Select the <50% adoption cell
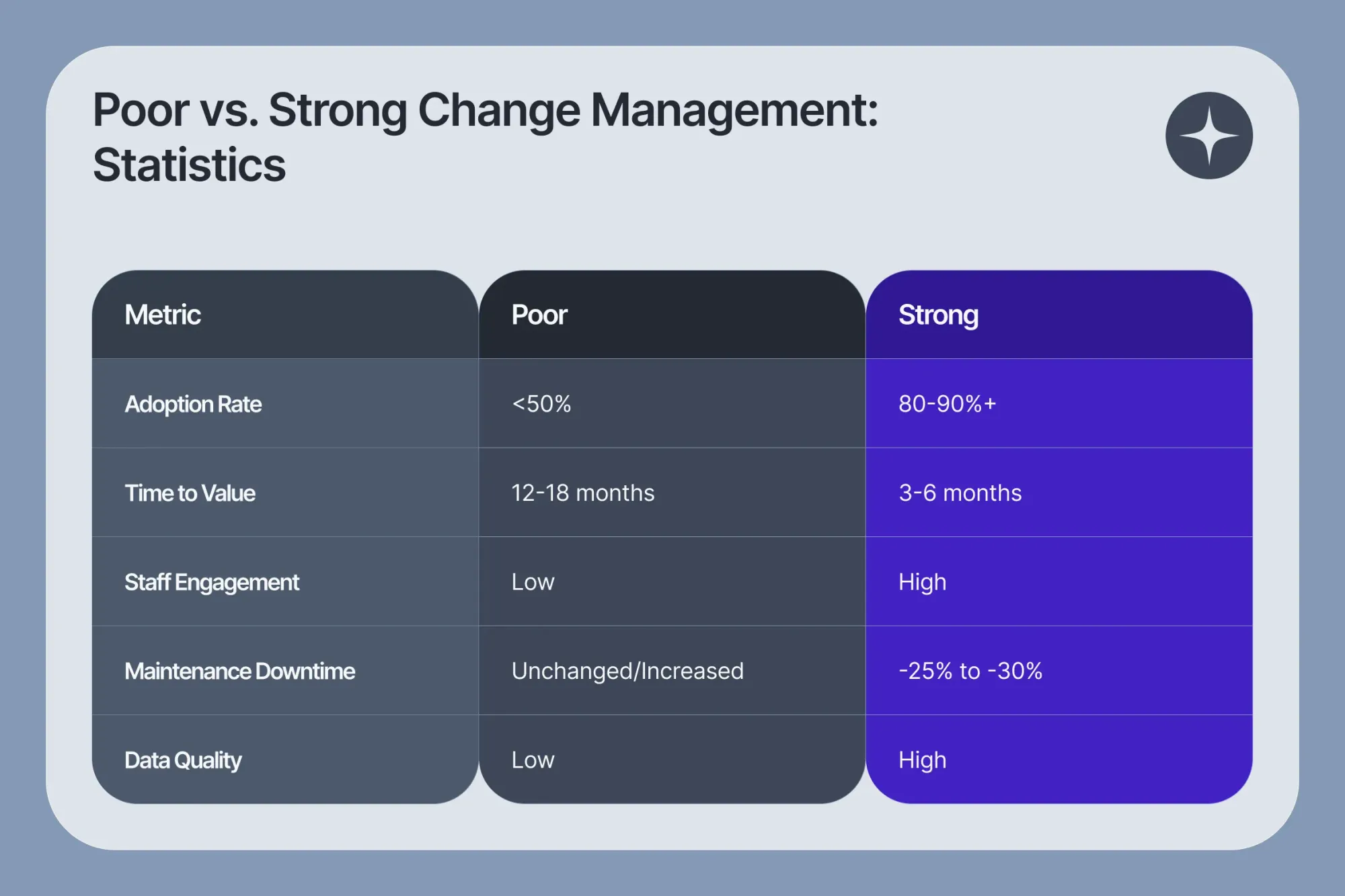 [541, 404]
